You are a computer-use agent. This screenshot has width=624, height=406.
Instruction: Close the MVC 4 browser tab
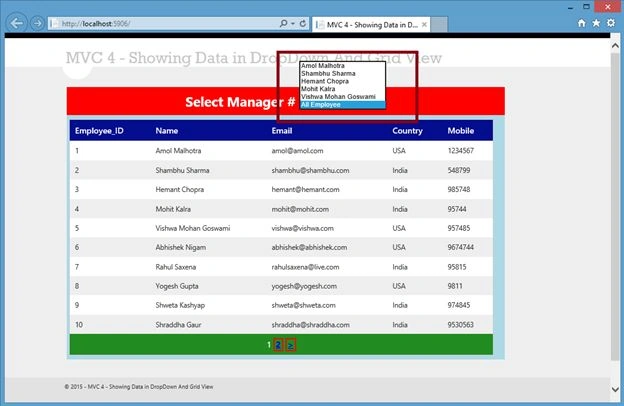424,24
